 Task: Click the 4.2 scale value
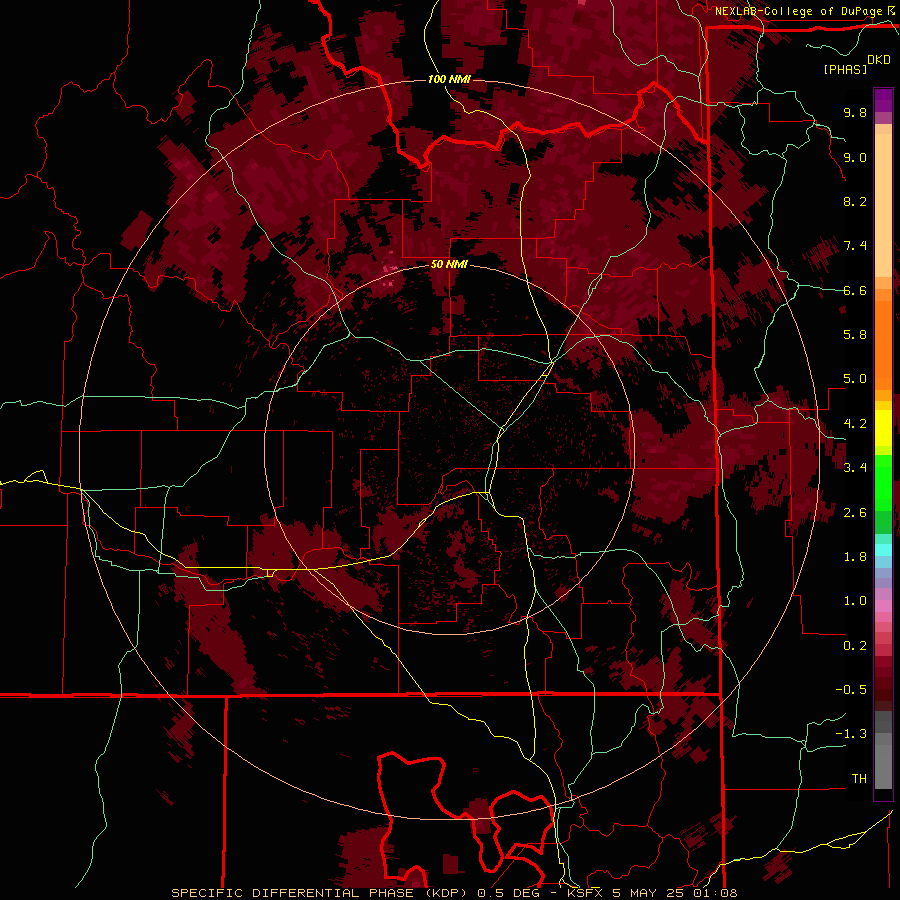(855, 424)
